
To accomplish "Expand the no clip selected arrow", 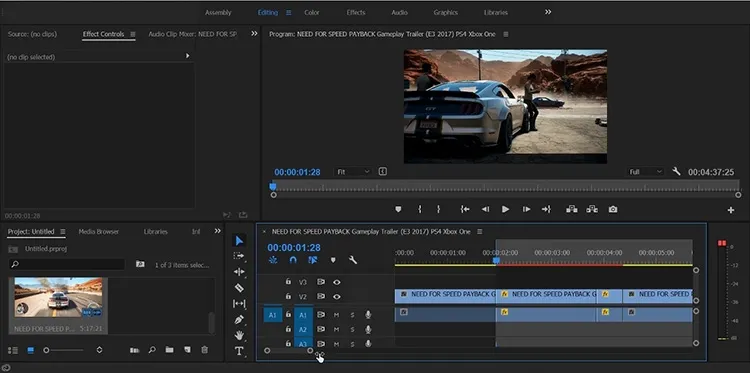I will (x=188, y=56).
